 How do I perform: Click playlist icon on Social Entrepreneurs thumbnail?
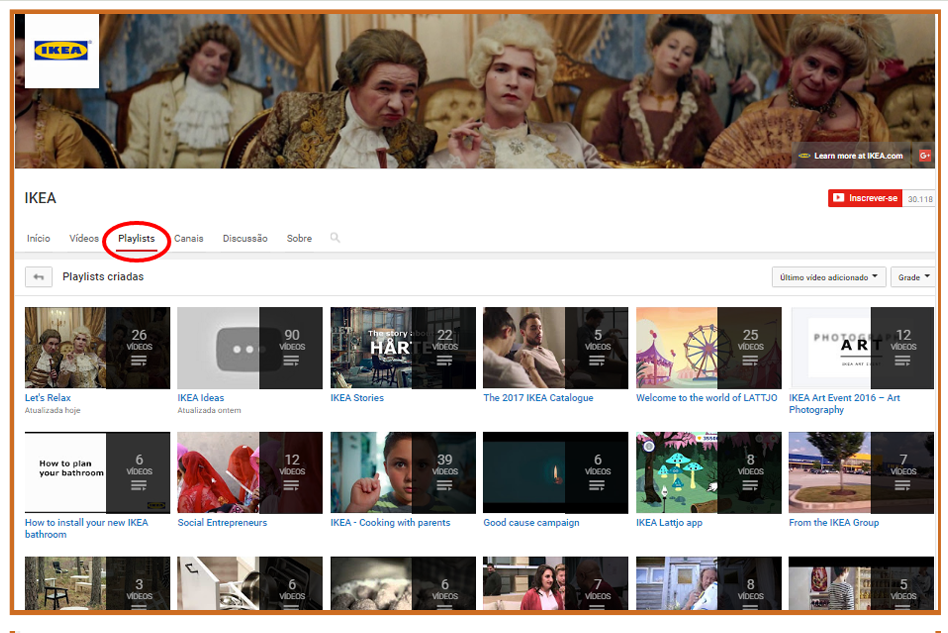coord(292,486)
